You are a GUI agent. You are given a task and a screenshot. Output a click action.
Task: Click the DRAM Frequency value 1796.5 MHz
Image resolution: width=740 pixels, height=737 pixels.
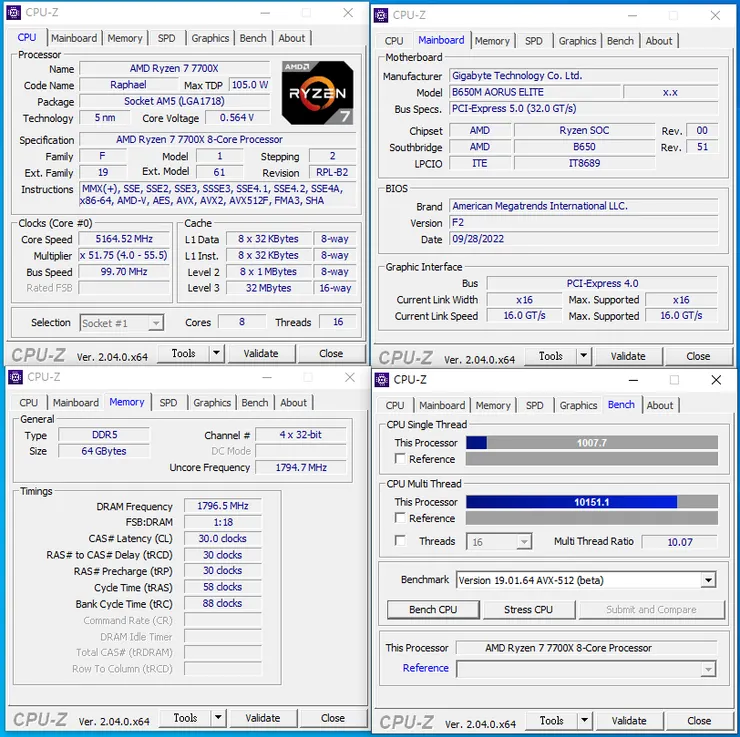(223, 506)
